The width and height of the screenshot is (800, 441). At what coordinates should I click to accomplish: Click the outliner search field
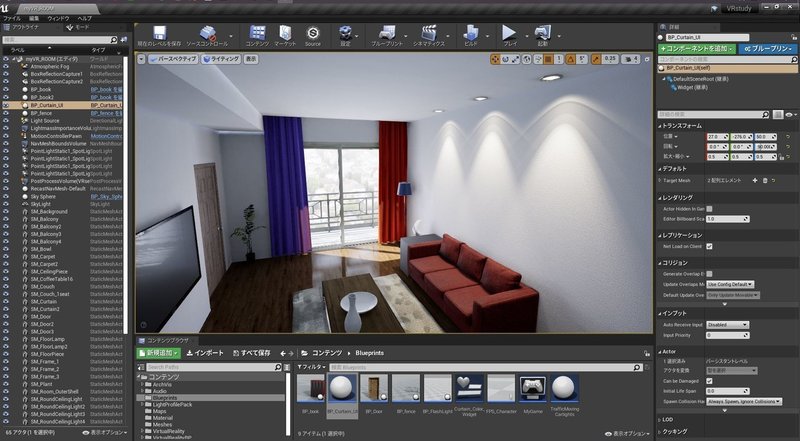click(x=60, y=40)
